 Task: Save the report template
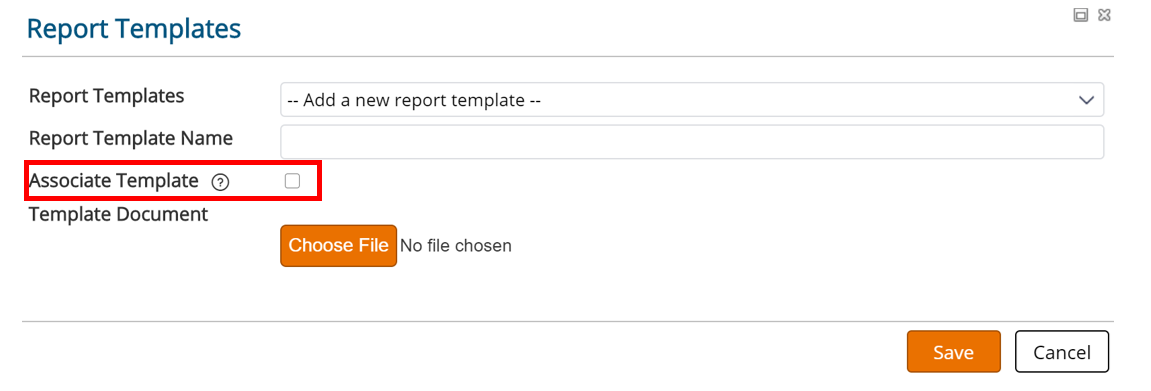(954, 352)
